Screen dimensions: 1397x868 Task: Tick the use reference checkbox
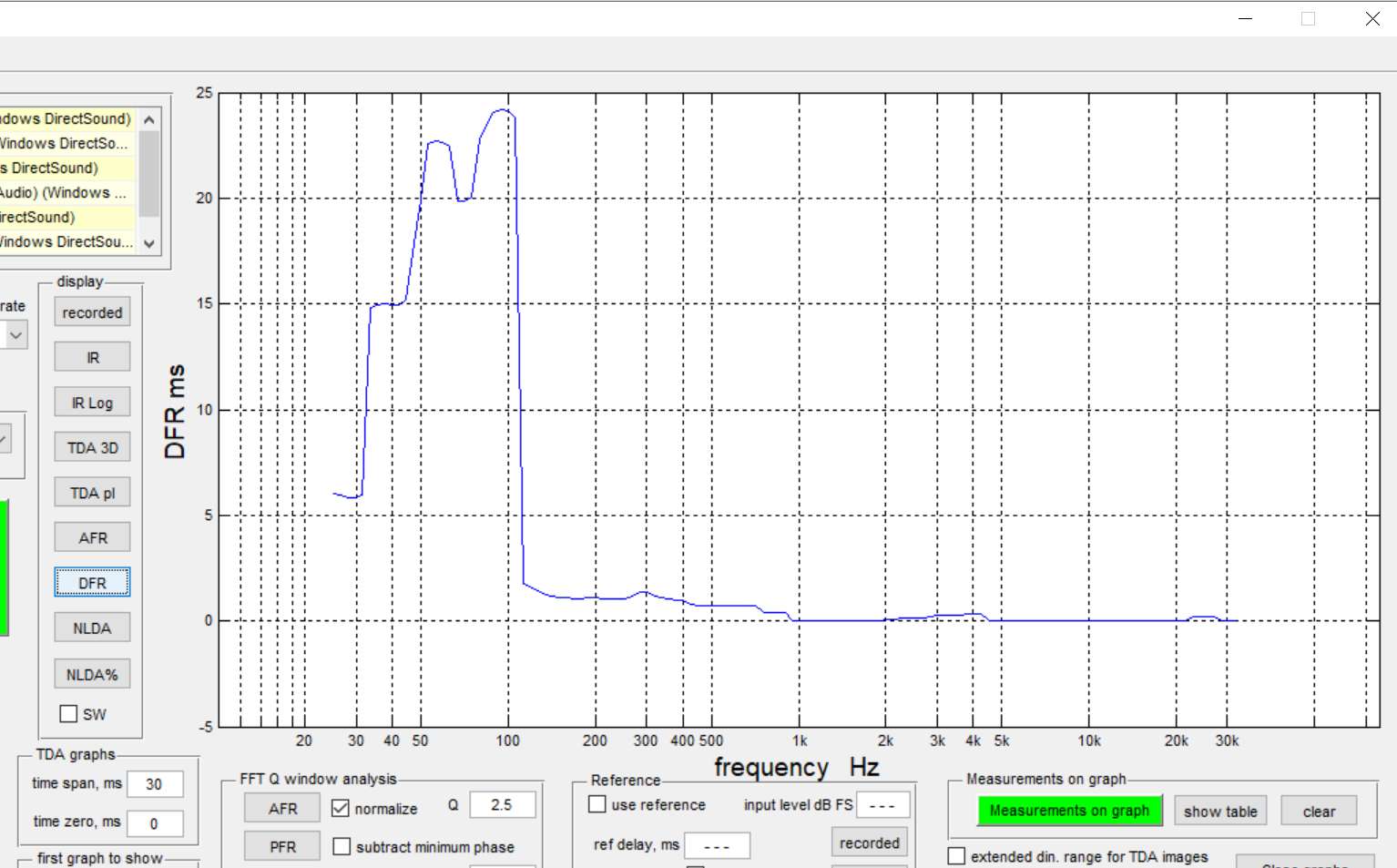pyautogui.click(x=597, y=804)
